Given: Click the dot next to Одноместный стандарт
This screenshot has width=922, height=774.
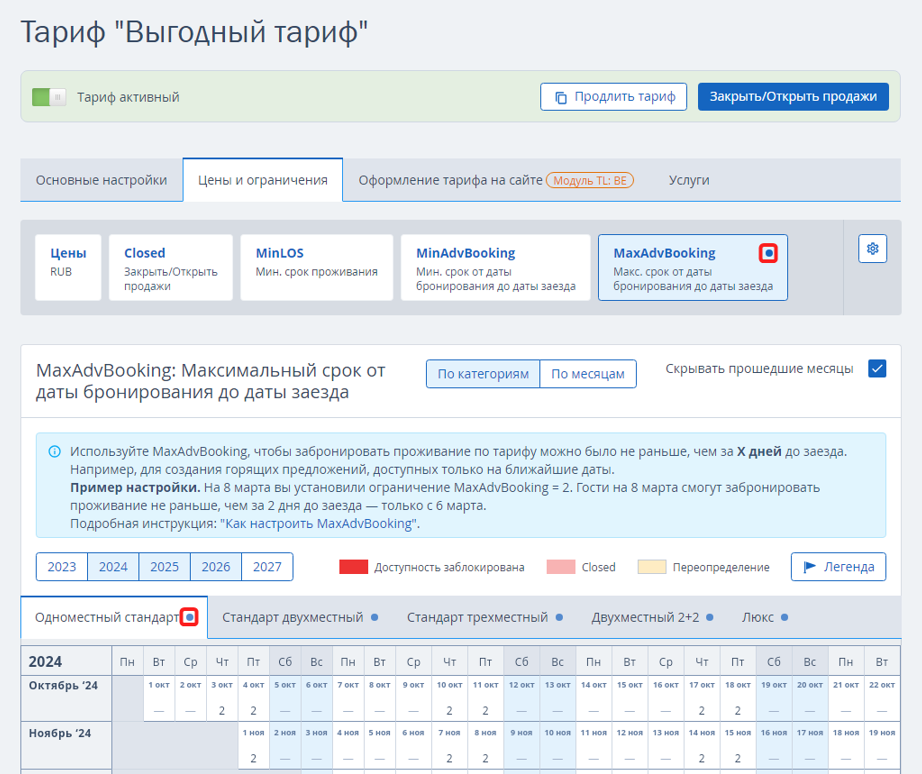Looking at the screenshot, I should (x=189, y=617).
